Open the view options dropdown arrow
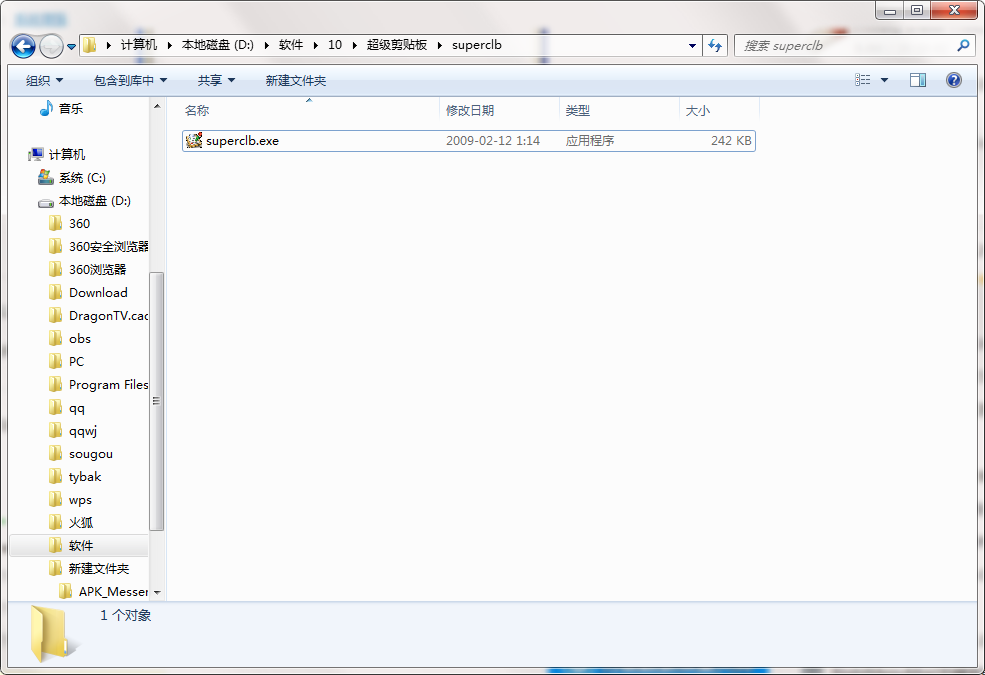The width and height of the screenshot is (985, 675). click(x=884, y=80)
